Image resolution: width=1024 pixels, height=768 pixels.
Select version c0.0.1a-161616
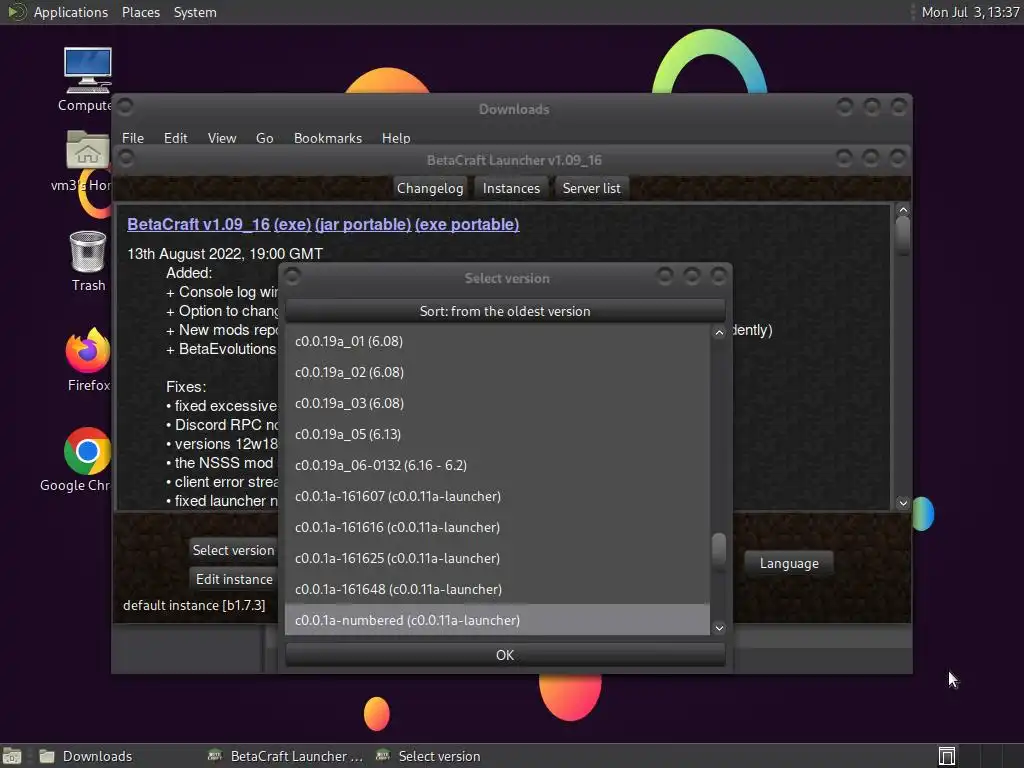497,528
